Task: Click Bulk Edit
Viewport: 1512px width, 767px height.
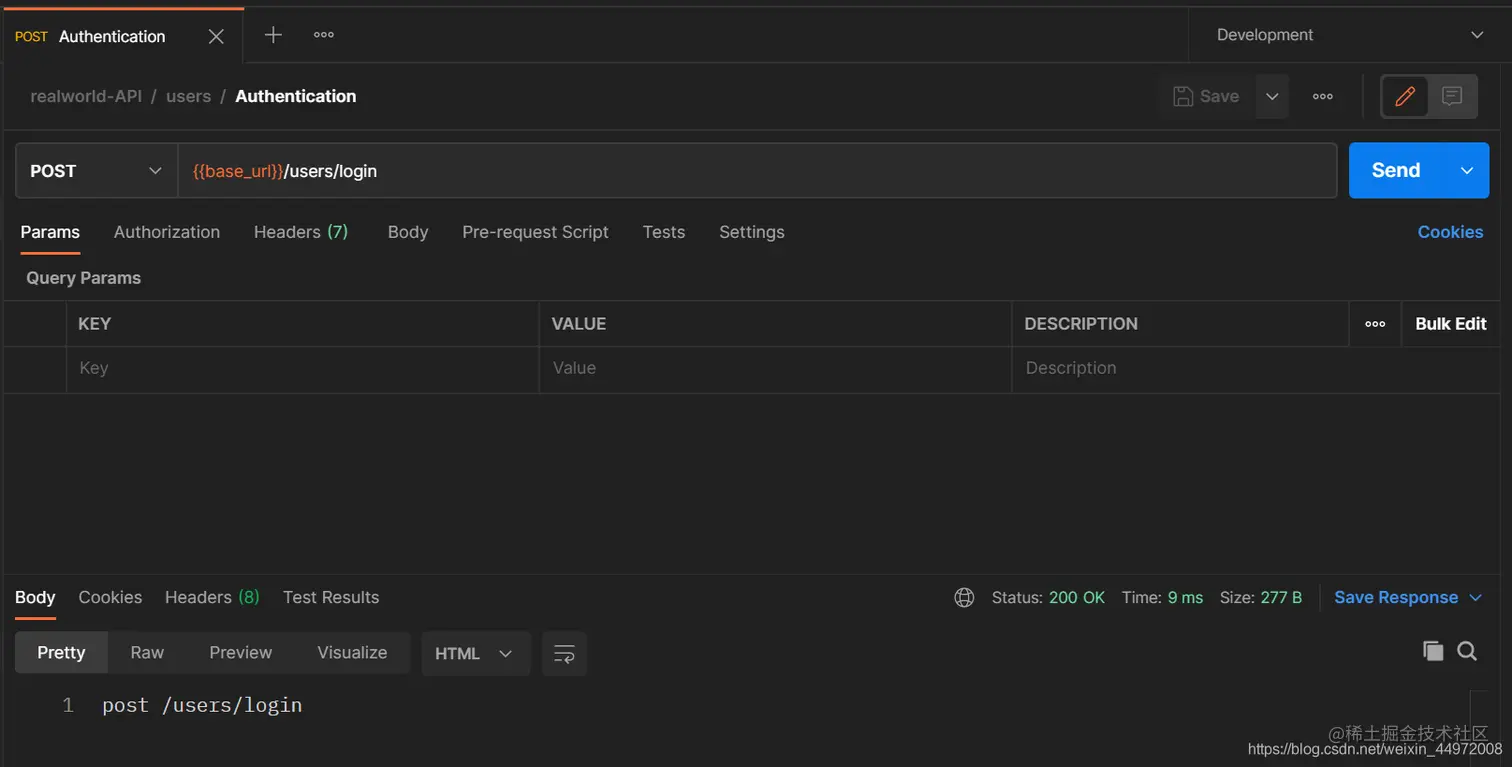Action: pos(1451,324)
